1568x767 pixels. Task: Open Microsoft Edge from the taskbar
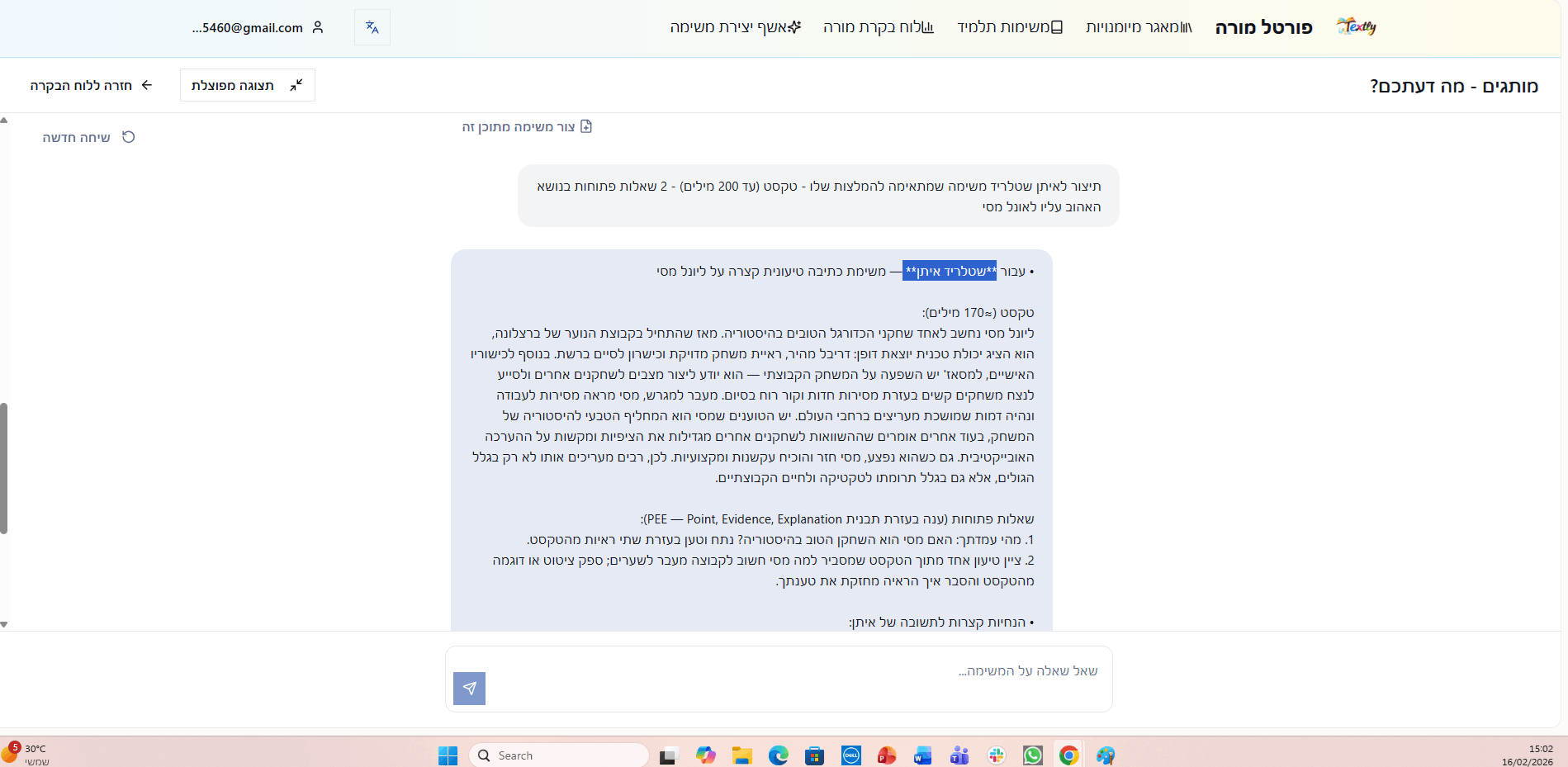778,755
